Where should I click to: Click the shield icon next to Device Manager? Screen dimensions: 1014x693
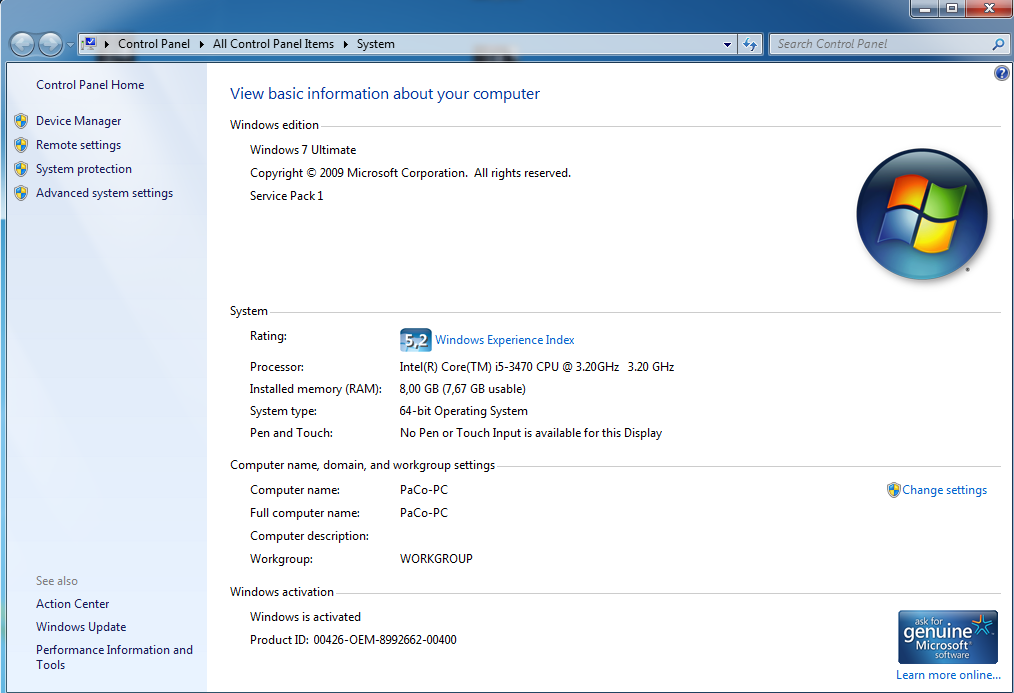tap(21, 121)
